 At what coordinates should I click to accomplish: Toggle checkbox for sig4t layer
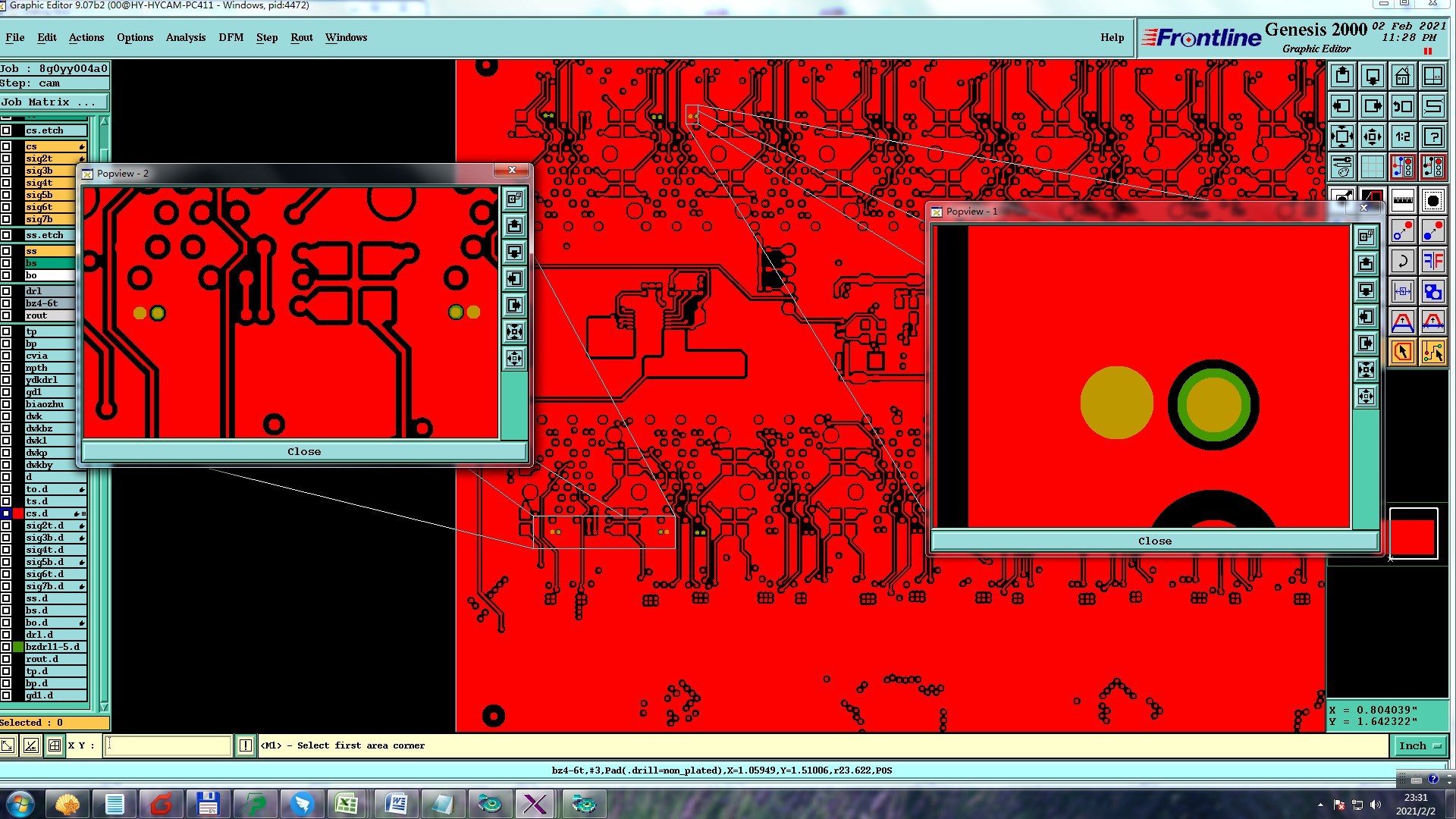coord(6,183)
